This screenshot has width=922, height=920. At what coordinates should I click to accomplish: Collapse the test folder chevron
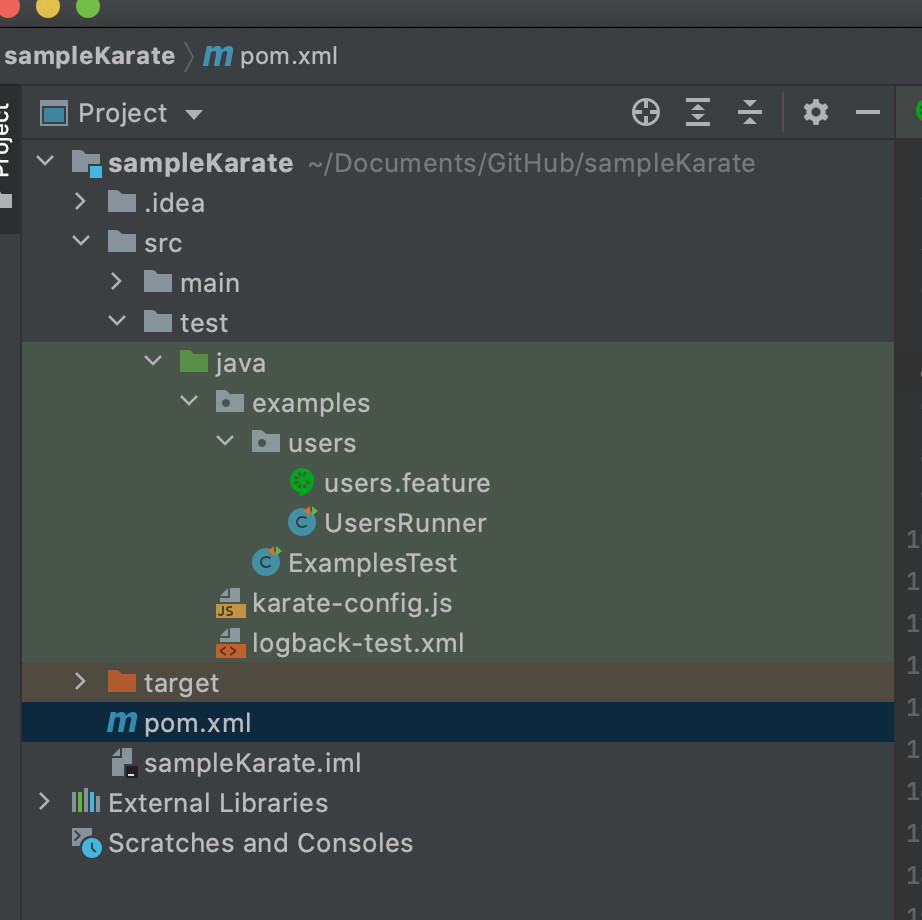117,320
